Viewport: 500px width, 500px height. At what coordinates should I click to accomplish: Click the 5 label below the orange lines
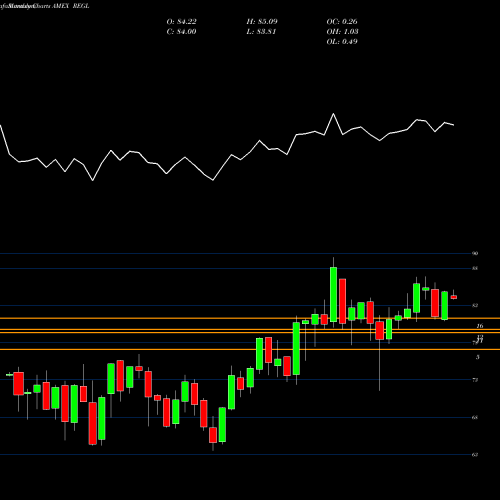(478, 357)
